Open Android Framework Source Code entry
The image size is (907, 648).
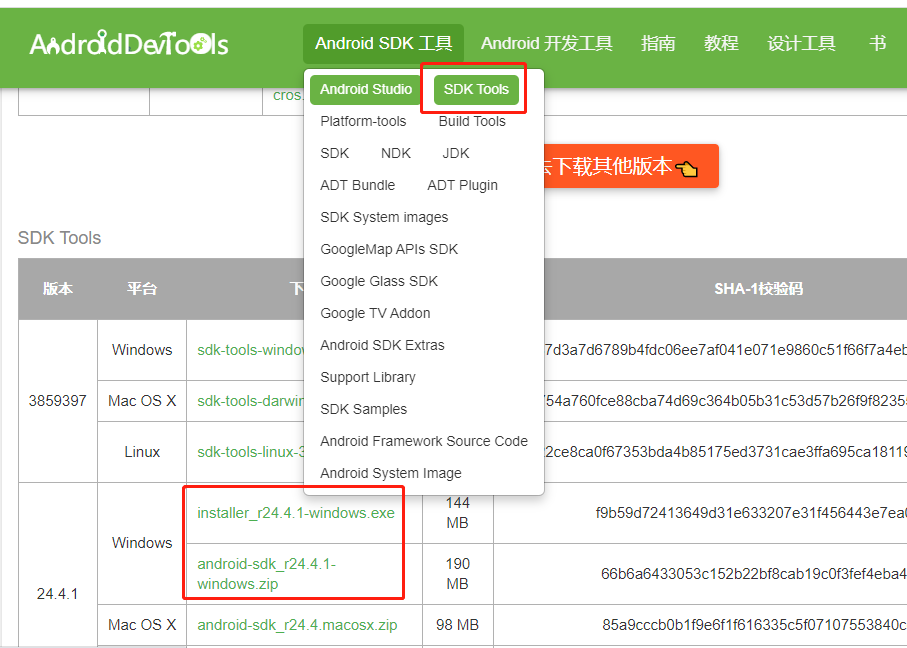(x=424, y=441)
